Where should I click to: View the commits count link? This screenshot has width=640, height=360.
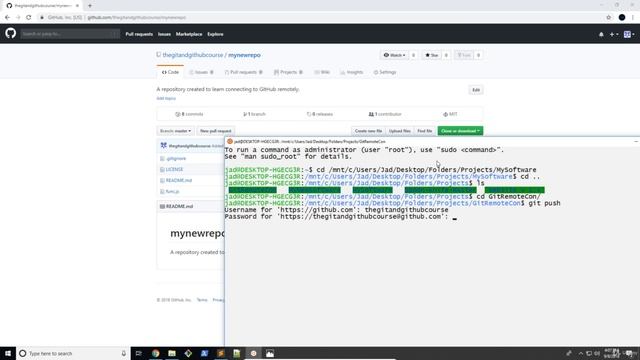pyautogui.click(x=189, y=114)
